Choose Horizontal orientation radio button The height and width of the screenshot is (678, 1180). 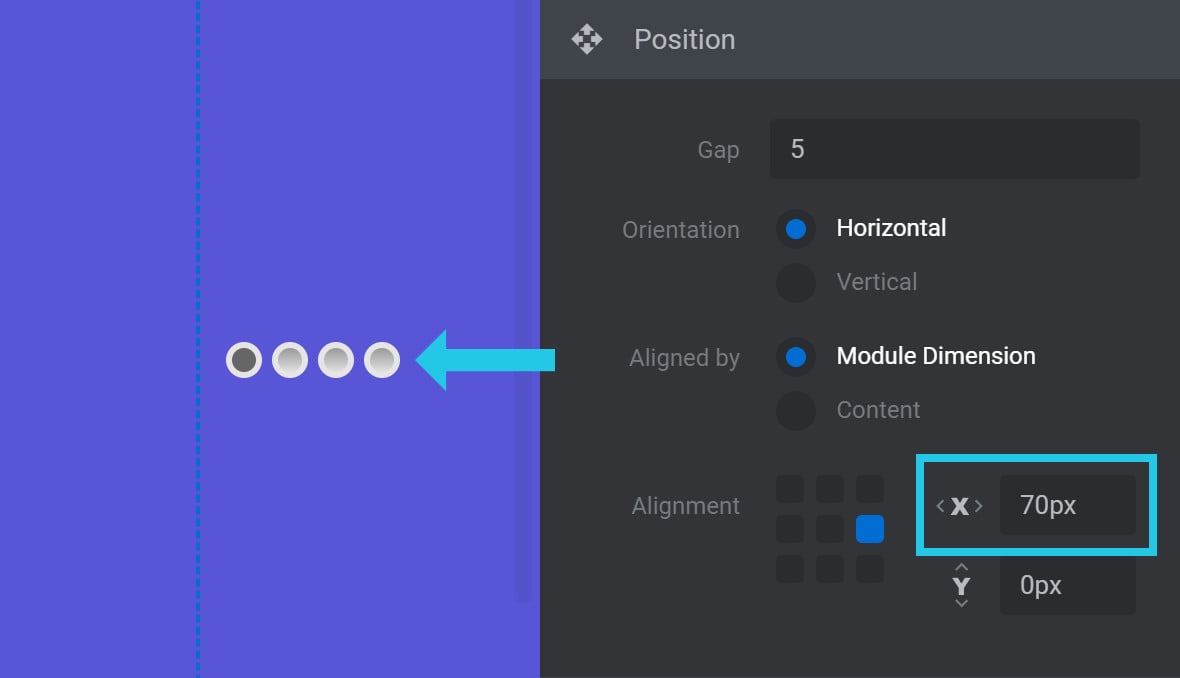796,229
